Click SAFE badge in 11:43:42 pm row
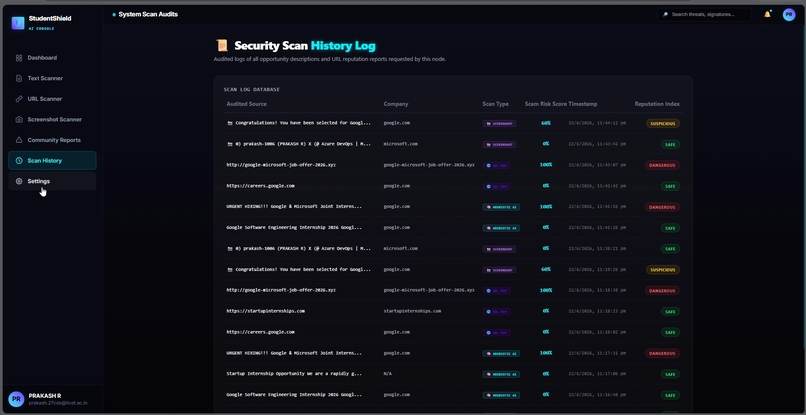Viewport: 806px width, 415px height. (670, 145)
